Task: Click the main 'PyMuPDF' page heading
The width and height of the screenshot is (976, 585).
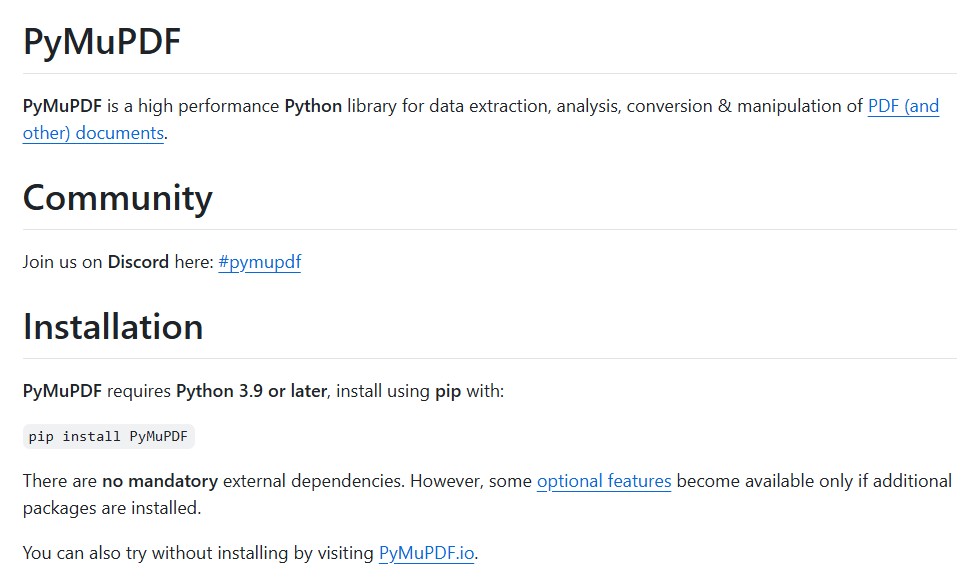Action: tap(101, 42)
